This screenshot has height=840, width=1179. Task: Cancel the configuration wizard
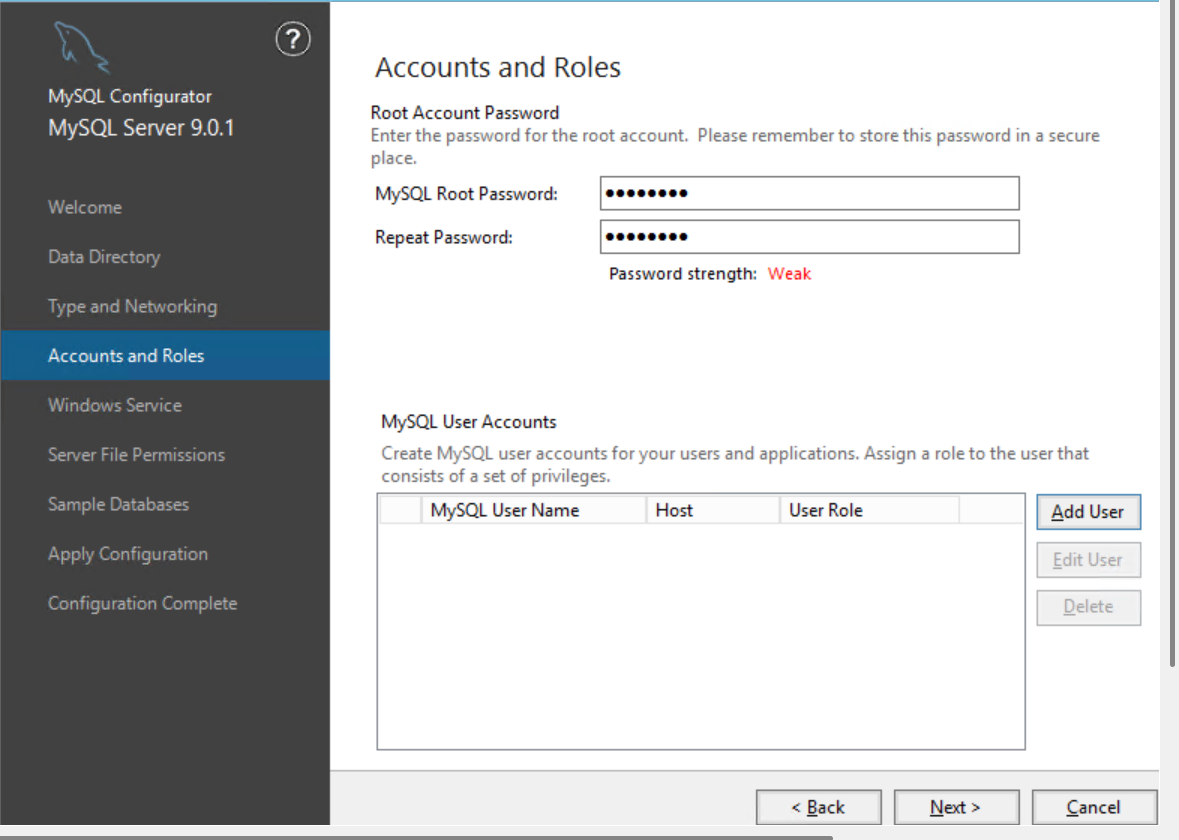pos(1094,807)
